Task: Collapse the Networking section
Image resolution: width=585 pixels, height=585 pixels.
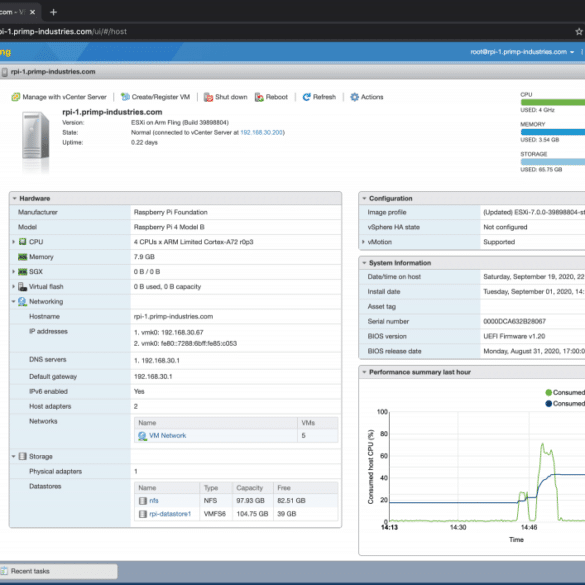Action: [x=13, y=301]
